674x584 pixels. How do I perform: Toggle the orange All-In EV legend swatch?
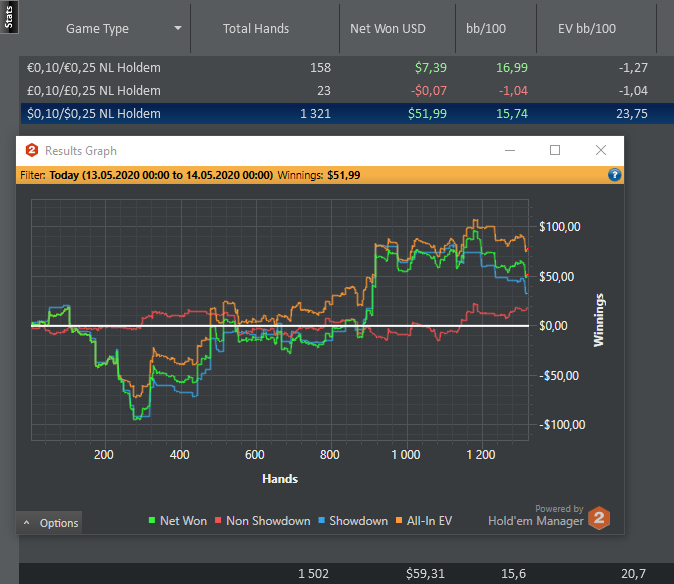pyautogui.click(x=399, y=520)
